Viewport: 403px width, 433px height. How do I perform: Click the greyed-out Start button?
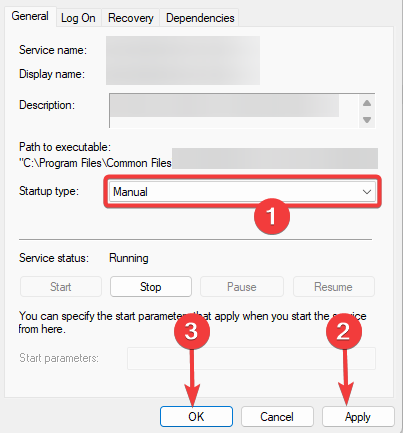click(x=61, y=287)
